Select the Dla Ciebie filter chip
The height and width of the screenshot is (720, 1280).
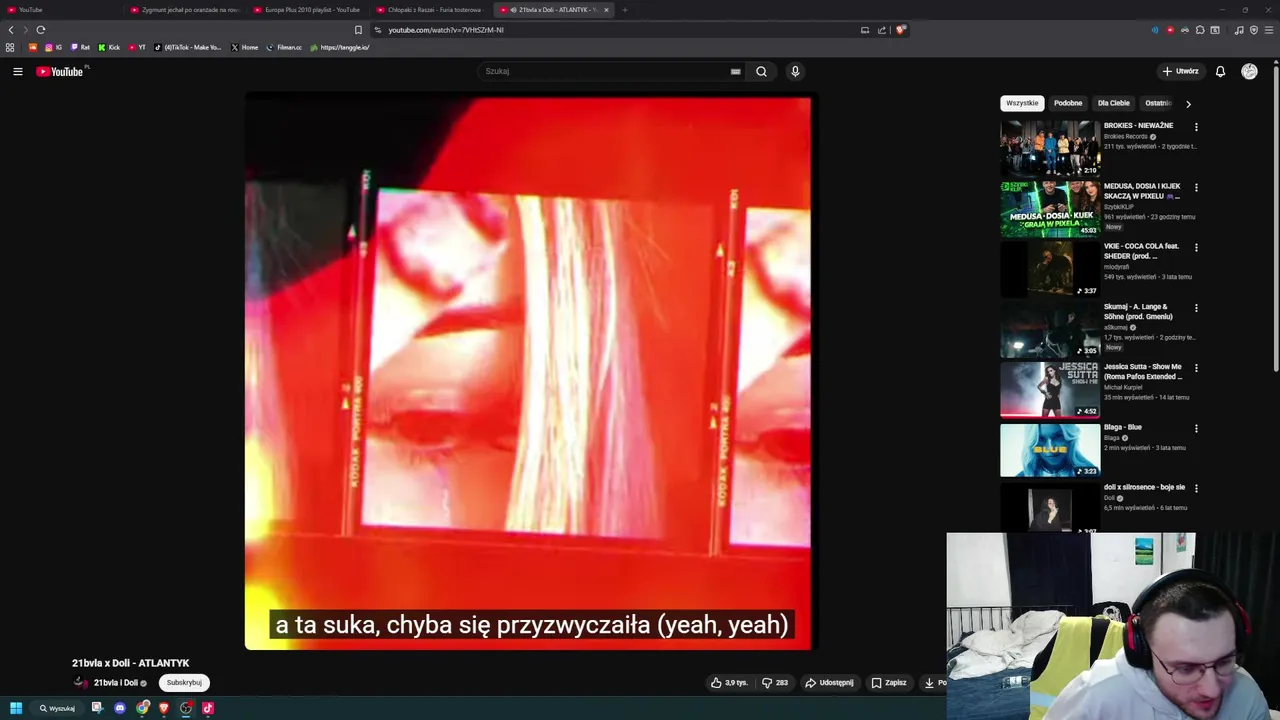[1114, 103]
